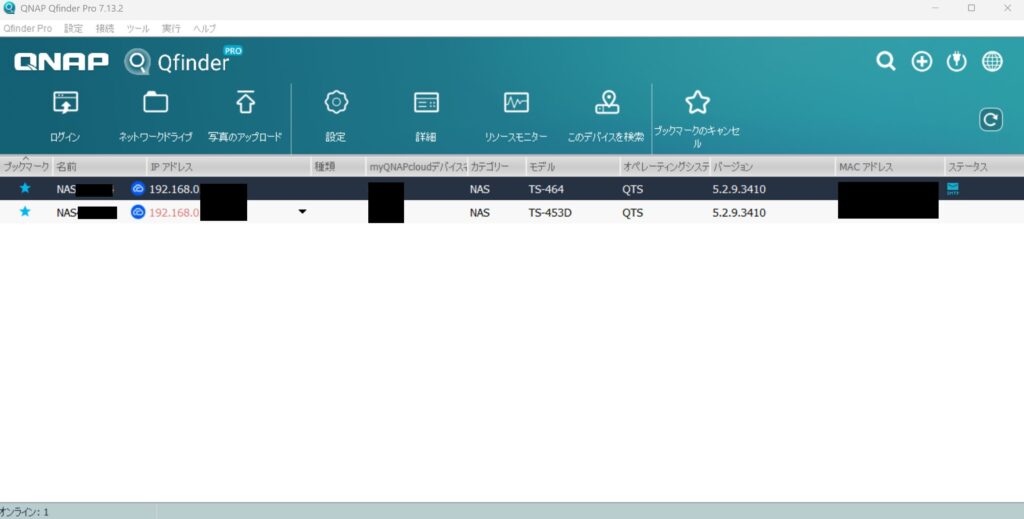The image size is (1024, 519).
Task: Click NAS category cell in TS-453D row
Action: [x=479, y=213]
